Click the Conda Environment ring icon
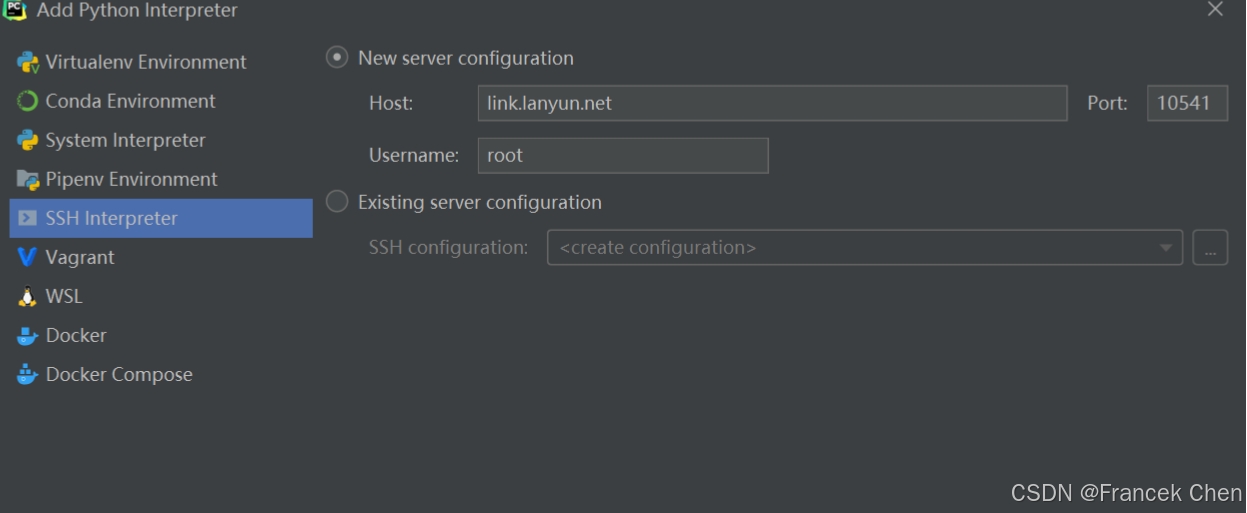The height and width of the screenshot is (513, 1247). [x=27, y=101]
